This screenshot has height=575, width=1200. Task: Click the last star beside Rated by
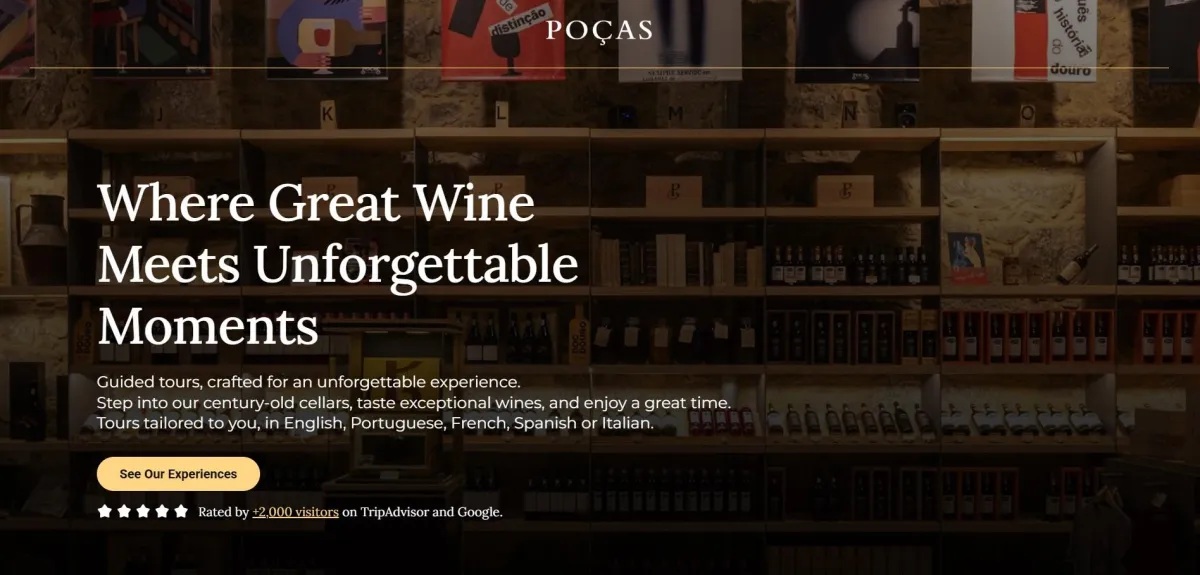181,511
